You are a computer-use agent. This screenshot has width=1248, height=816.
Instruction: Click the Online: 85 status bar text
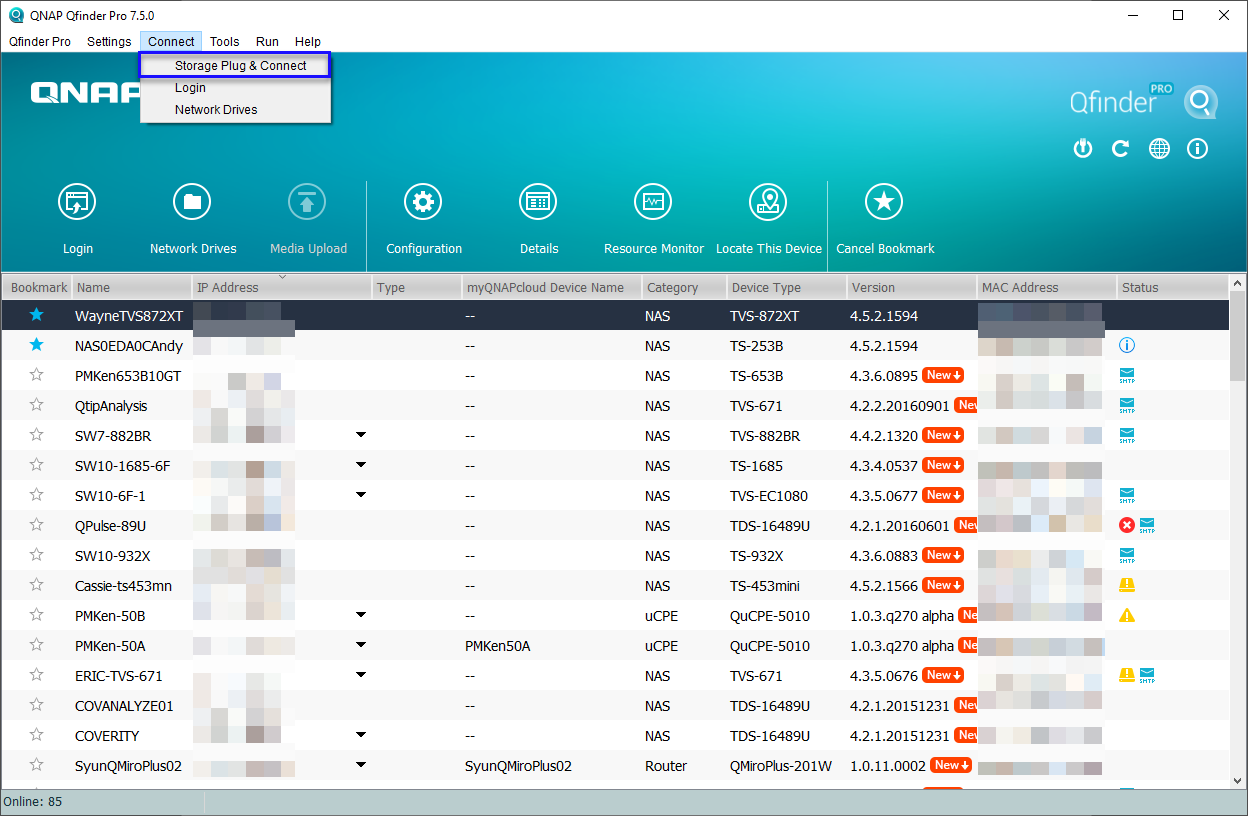[33, 802]
